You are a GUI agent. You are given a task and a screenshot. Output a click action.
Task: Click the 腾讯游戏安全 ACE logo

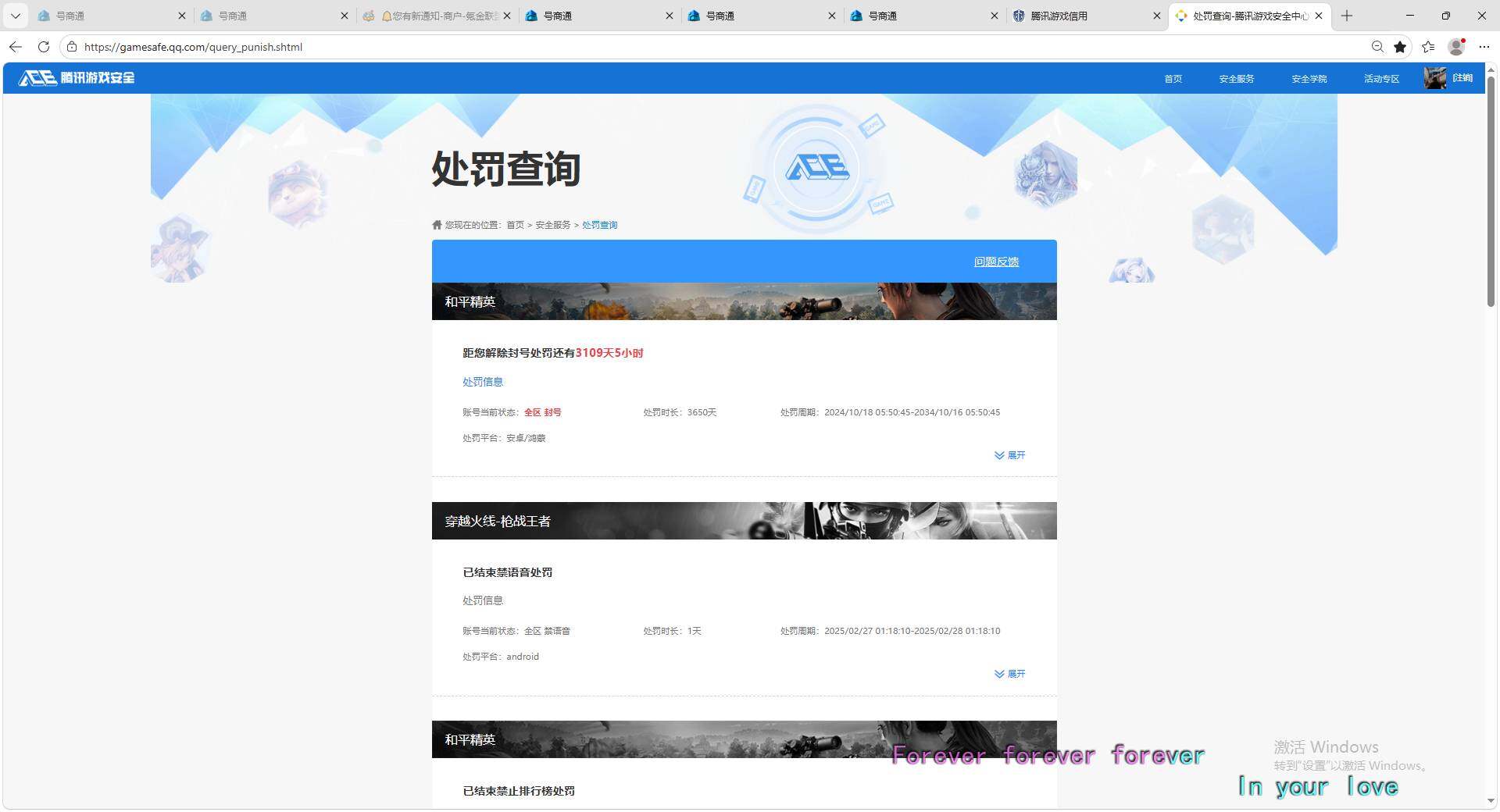pyautogui.click(x=74, y=77)
